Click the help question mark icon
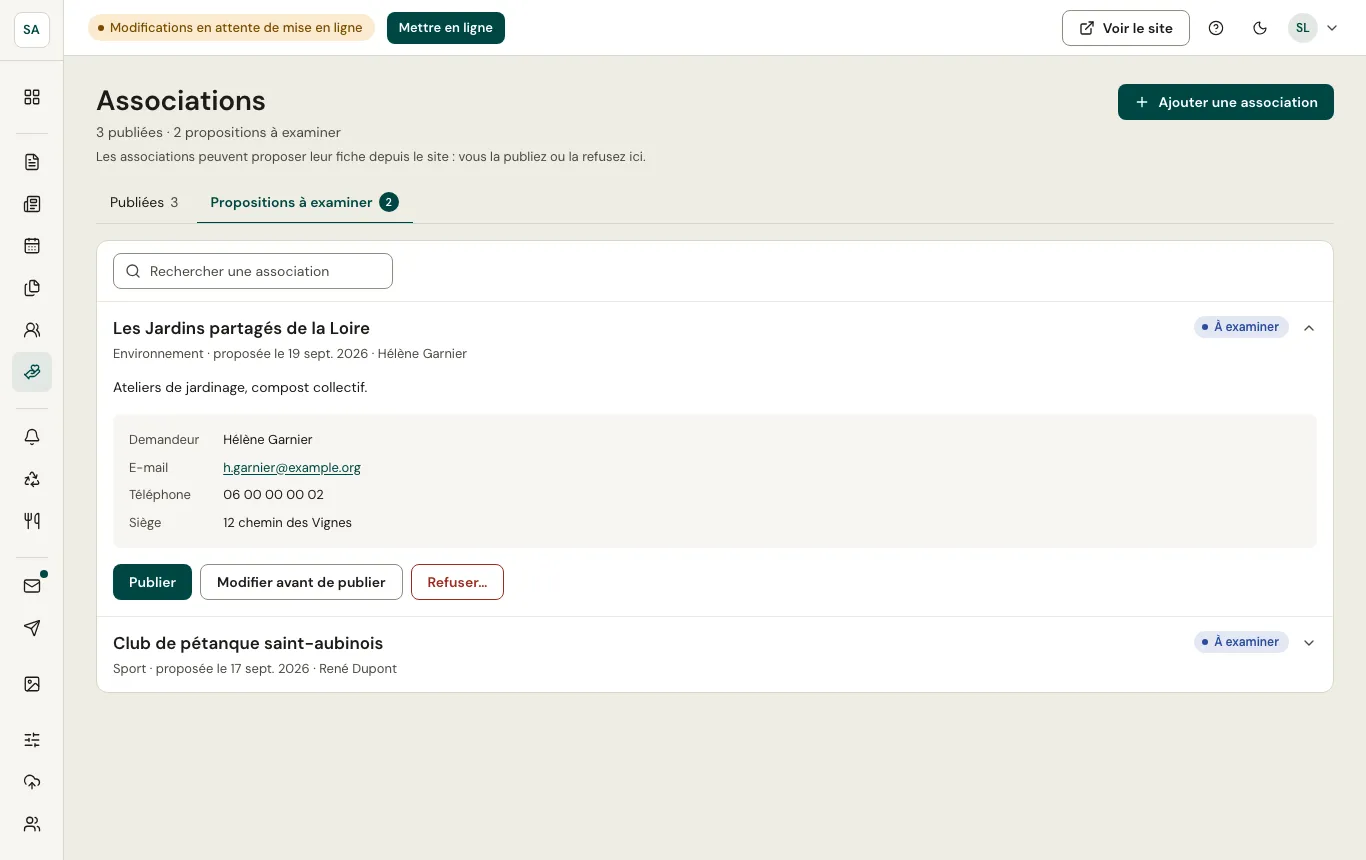 pyautogui.click(x=1216, y=28)
